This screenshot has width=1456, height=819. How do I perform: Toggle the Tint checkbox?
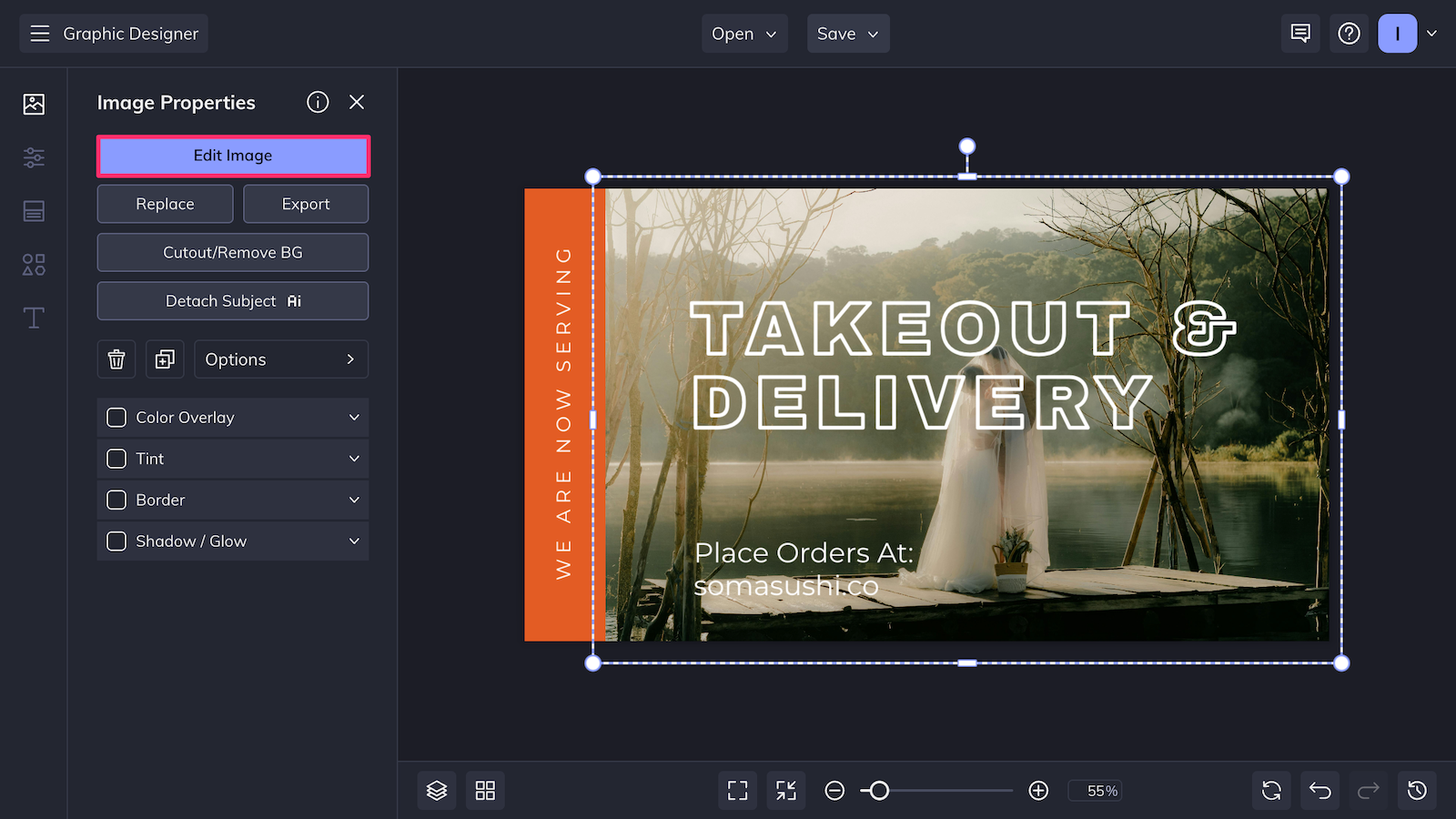pyautogui.click(x=116, y=459)
